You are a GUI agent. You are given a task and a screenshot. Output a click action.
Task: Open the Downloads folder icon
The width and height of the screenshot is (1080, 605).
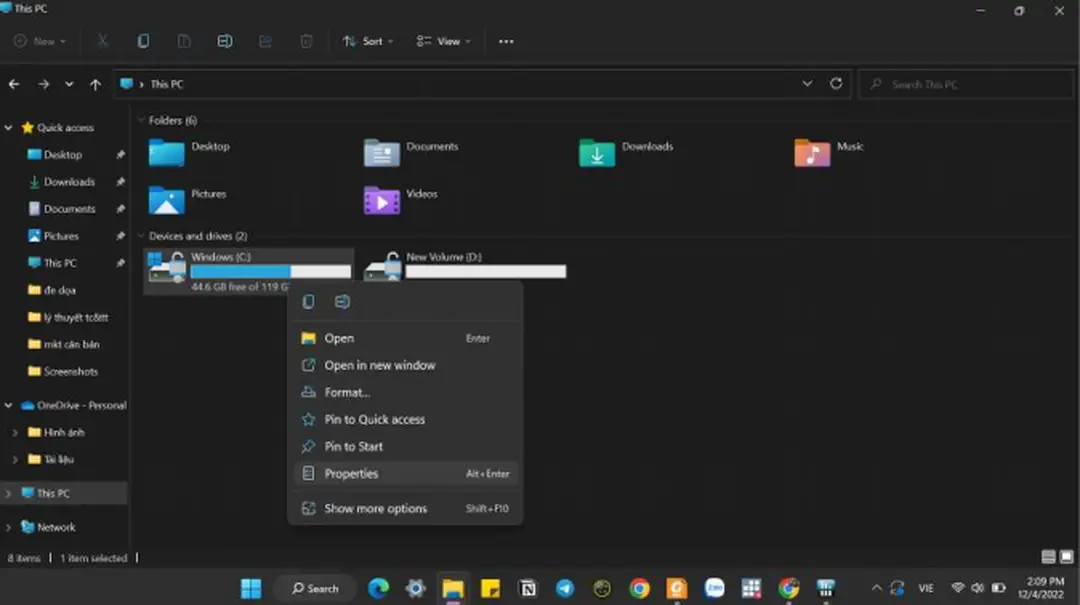pyautogui.click(x=597, y=153)
